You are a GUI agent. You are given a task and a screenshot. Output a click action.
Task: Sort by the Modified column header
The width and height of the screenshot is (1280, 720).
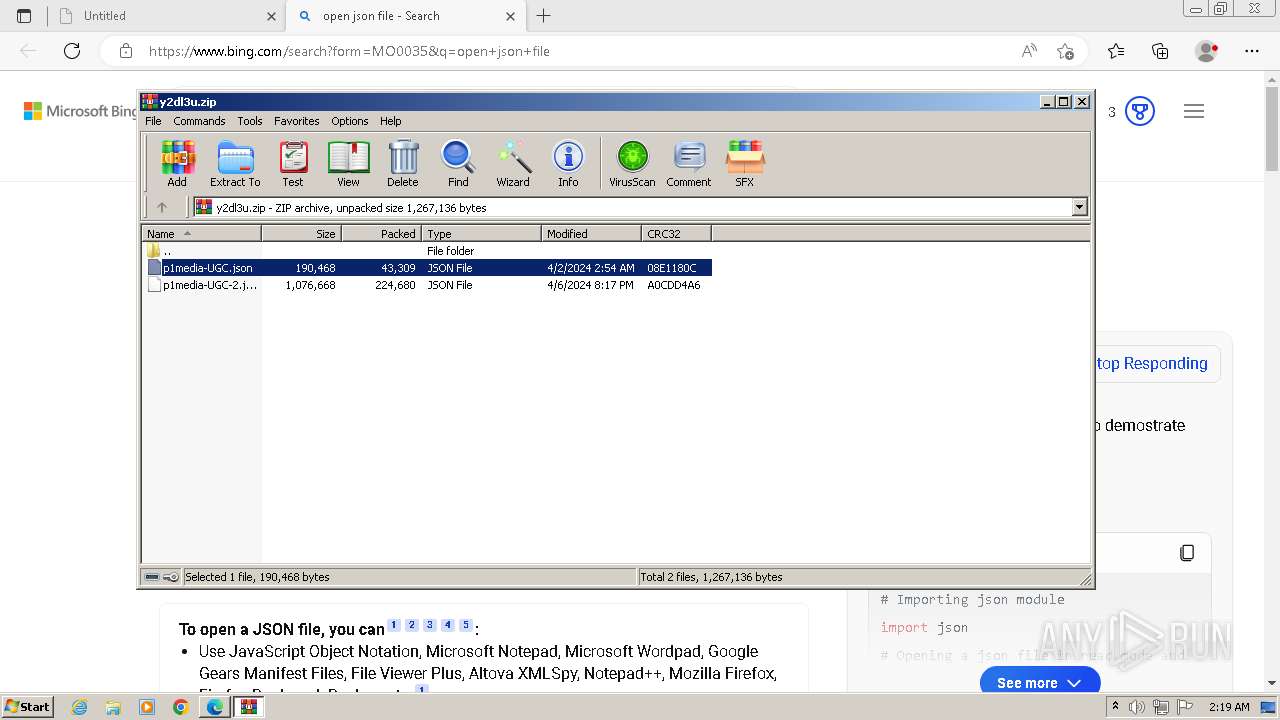pos(592,233)
